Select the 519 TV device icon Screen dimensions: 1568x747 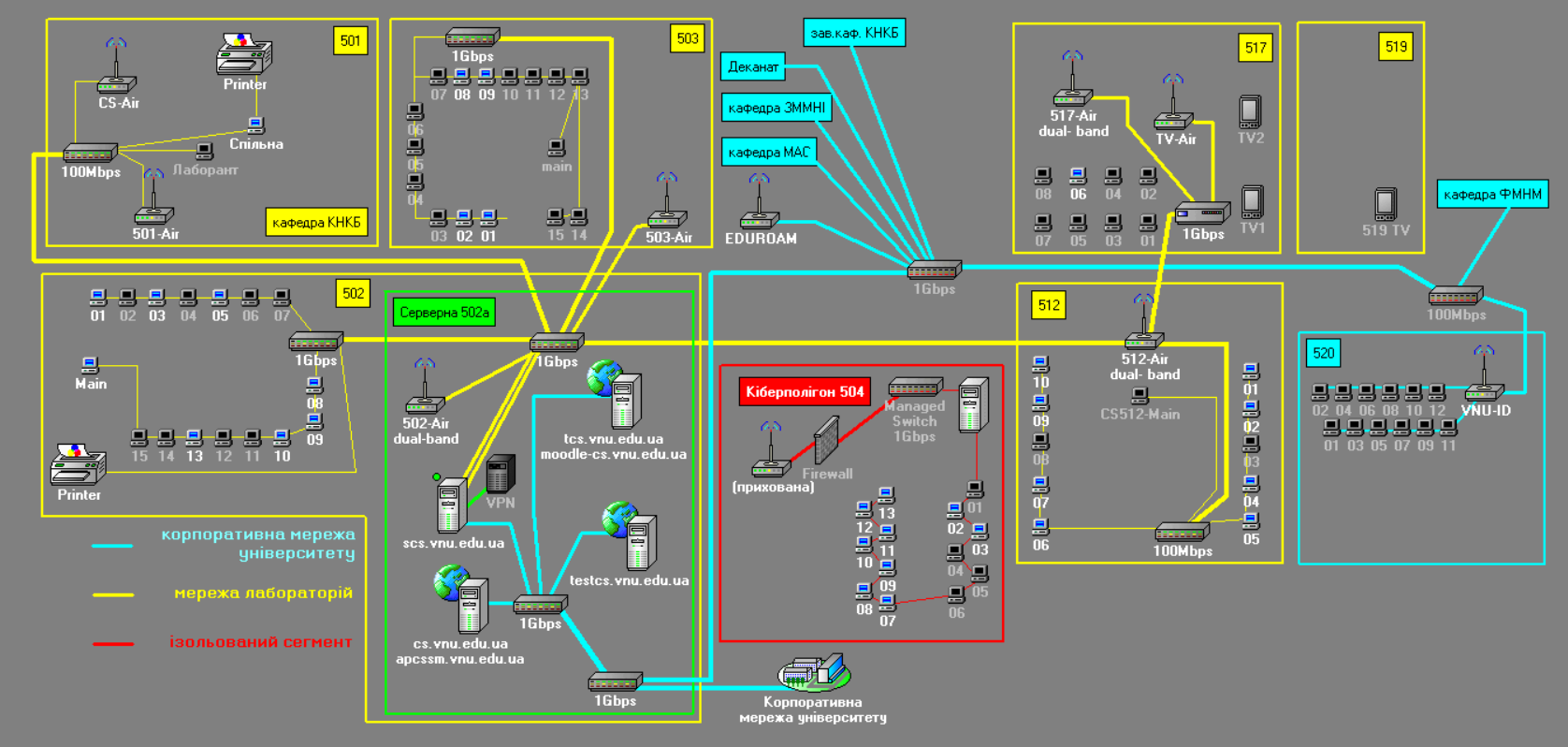[1386, 204]
